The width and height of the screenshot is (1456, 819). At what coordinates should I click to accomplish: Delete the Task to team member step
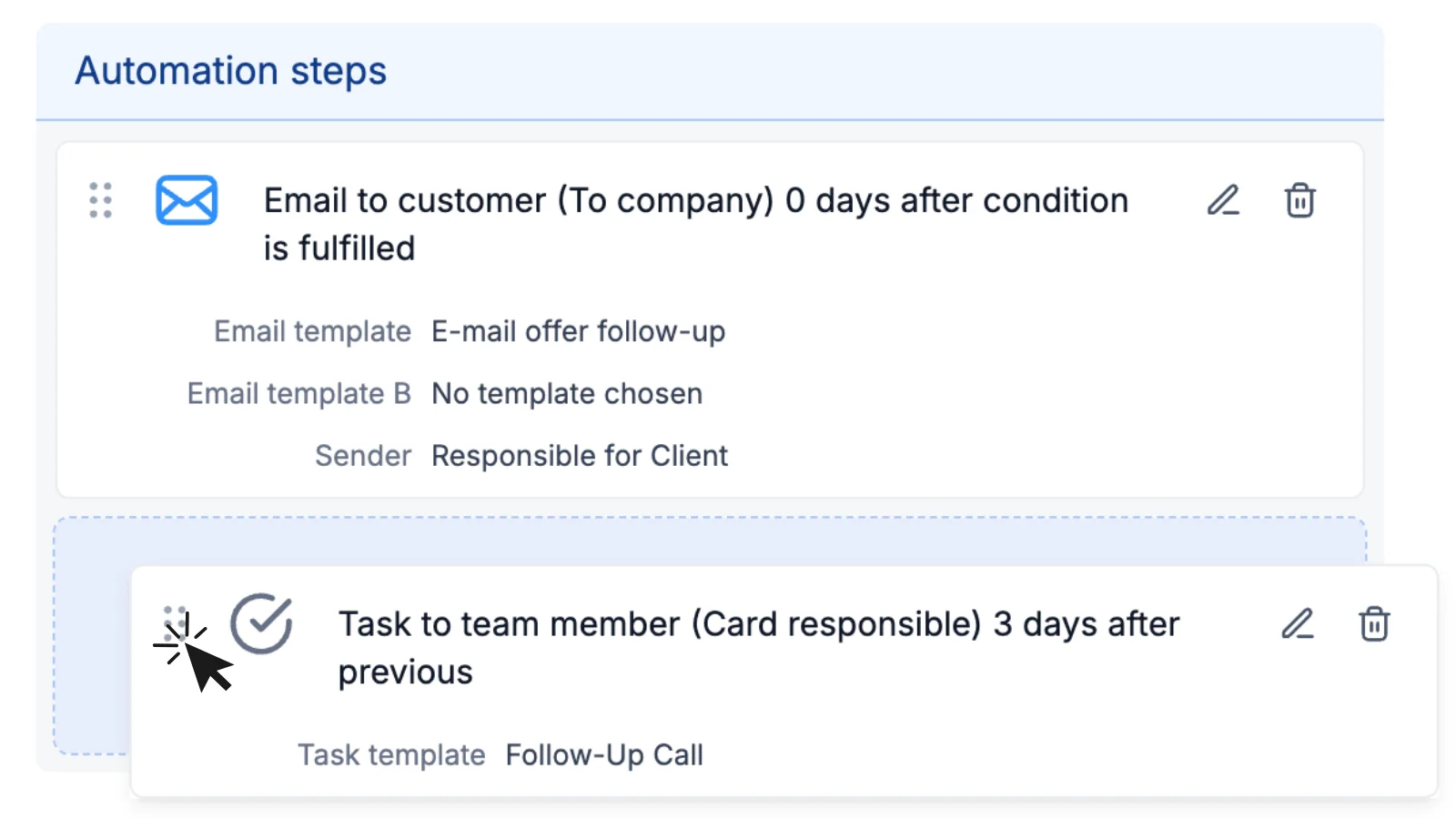click(x=1374, y=624)
